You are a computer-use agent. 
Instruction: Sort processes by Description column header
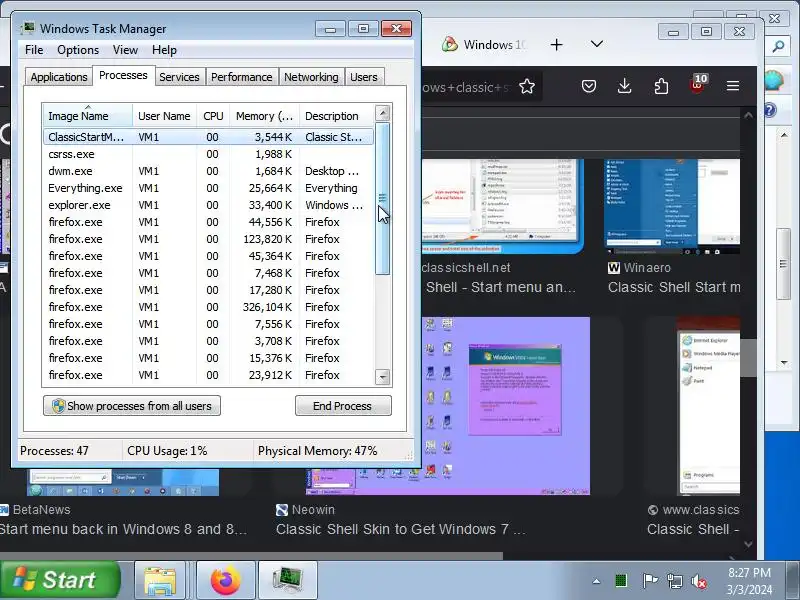(x=337, y=116)
